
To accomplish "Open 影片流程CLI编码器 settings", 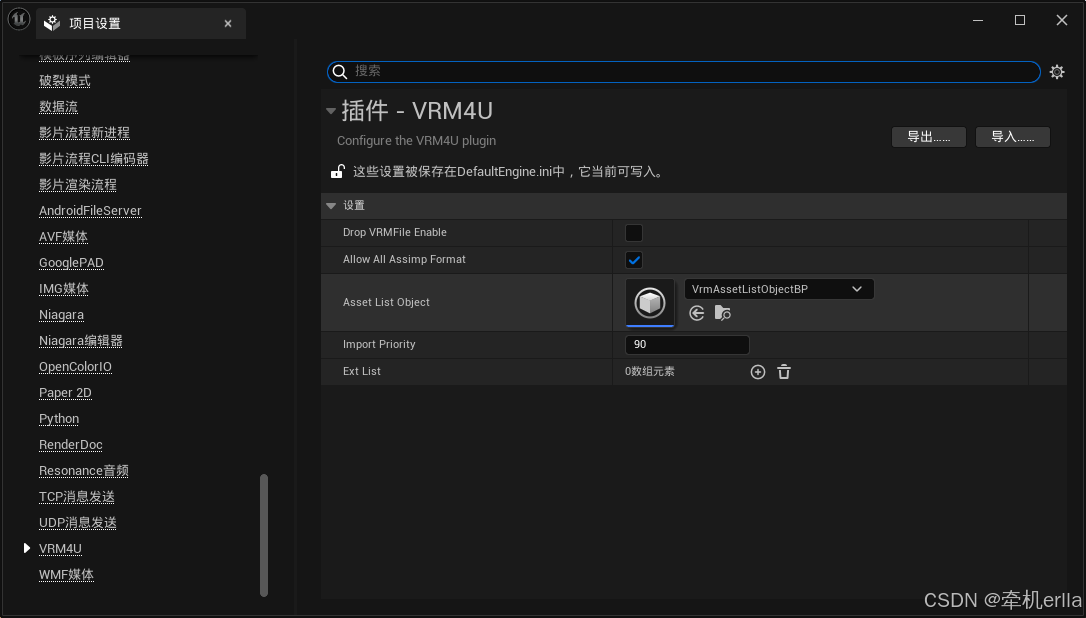I will click(94, 159).
